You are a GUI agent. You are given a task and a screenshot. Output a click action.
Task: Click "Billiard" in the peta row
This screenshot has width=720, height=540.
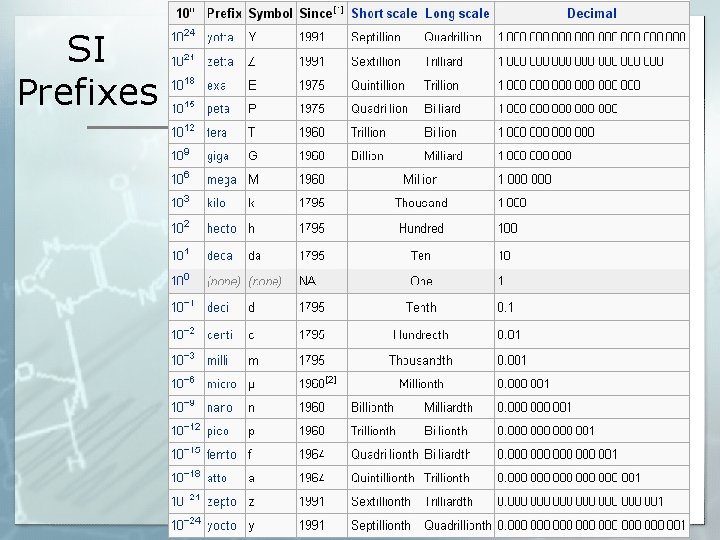(x=442, y=109)
